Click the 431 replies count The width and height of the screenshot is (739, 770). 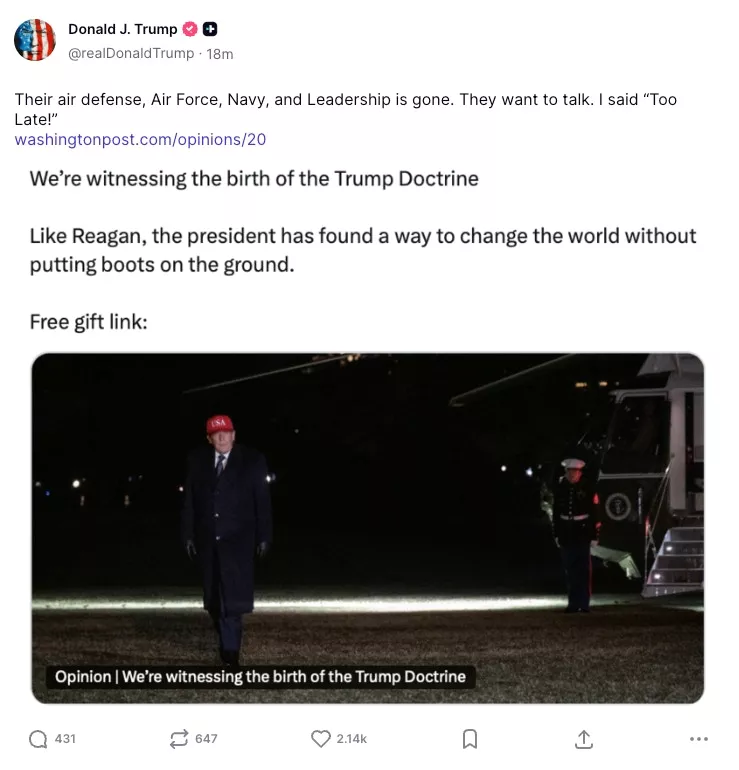coord(65,739)
